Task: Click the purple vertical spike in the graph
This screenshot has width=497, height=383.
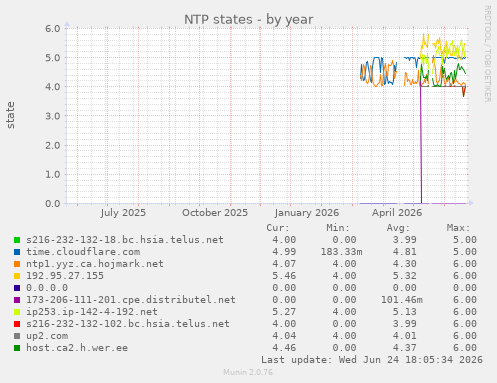Action: [421, 145]
